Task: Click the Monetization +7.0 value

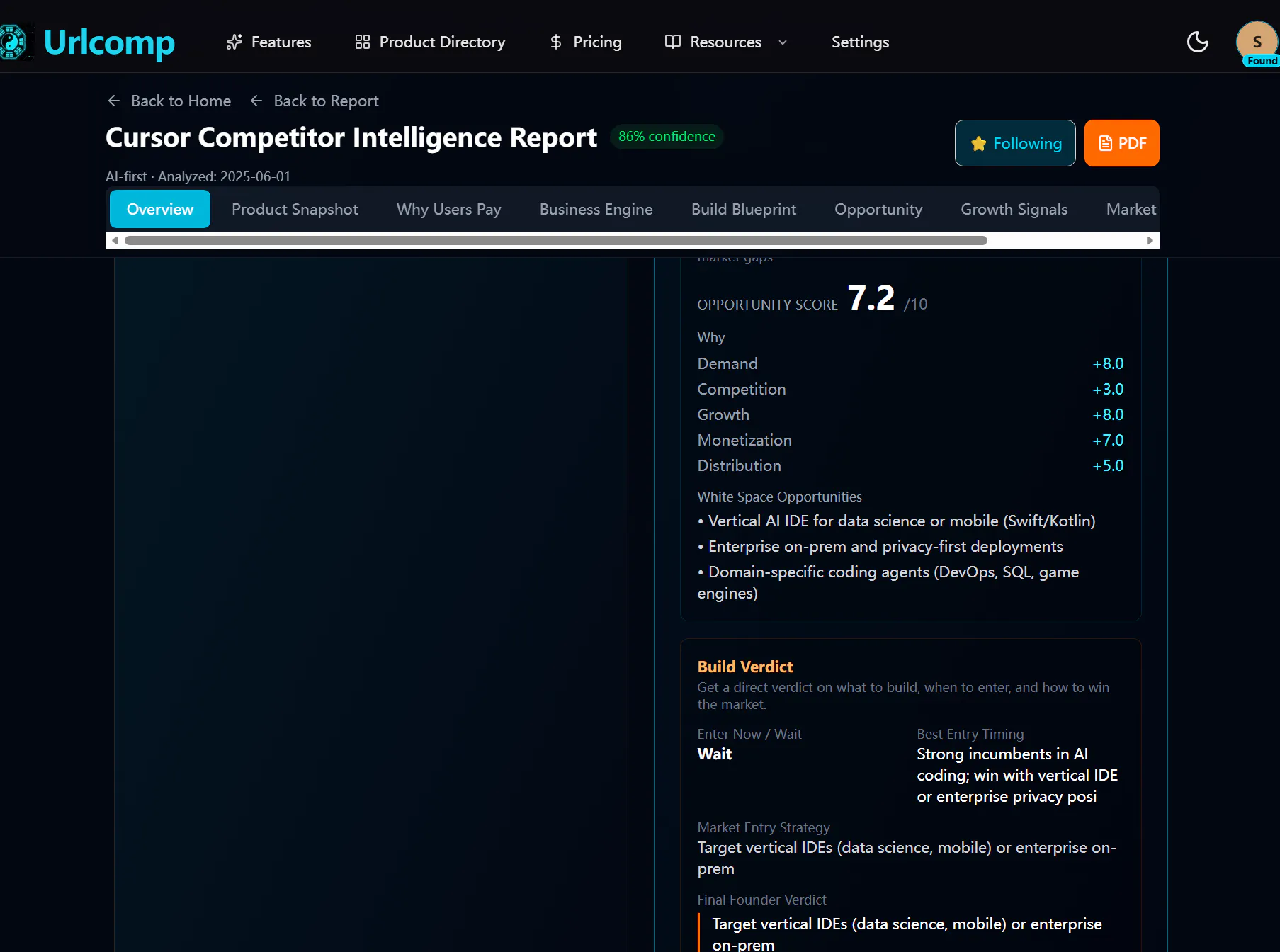Action: [1108, 440]
